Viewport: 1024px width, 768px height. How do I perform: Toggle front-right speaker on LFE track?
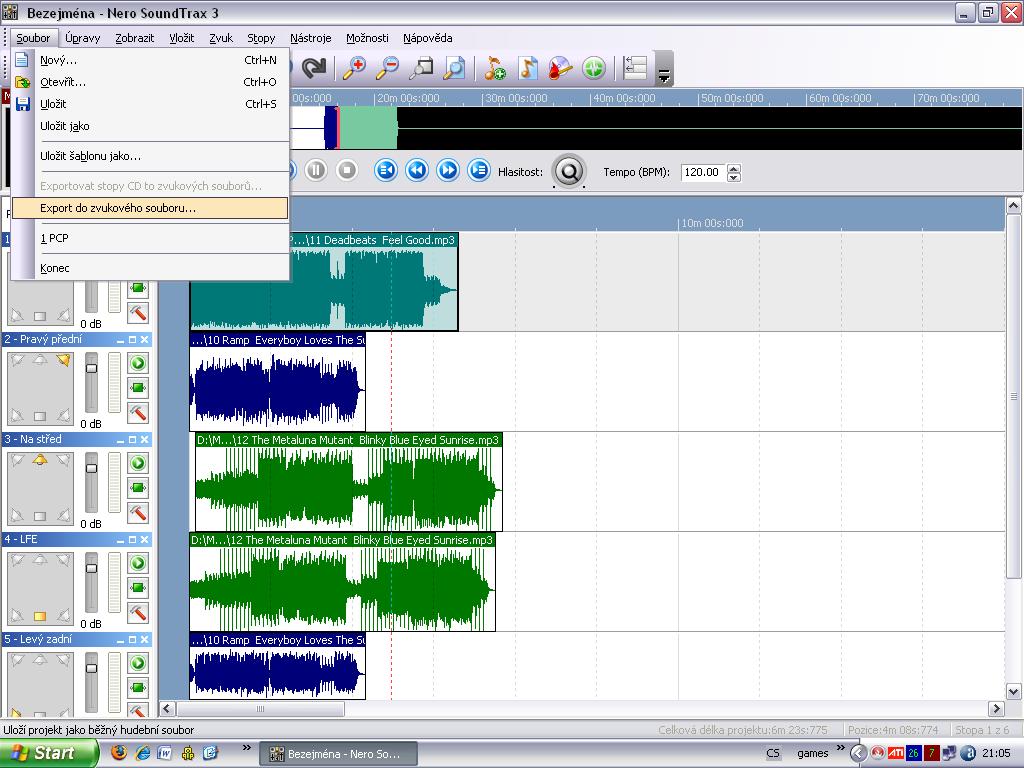pos(63,560)
